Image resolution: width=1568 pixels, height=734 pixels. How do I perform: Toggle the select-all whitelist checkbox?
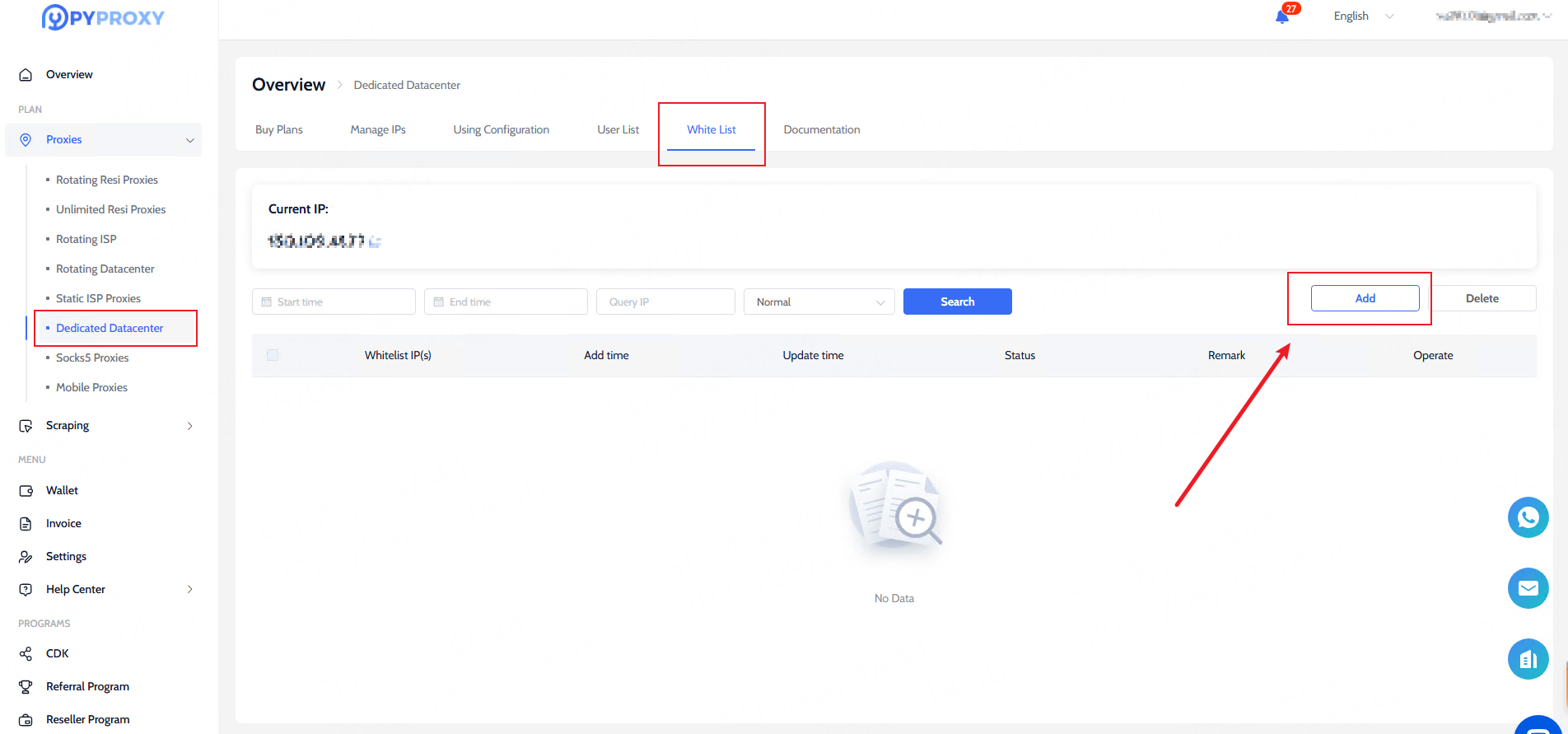[x=273, y=355]
